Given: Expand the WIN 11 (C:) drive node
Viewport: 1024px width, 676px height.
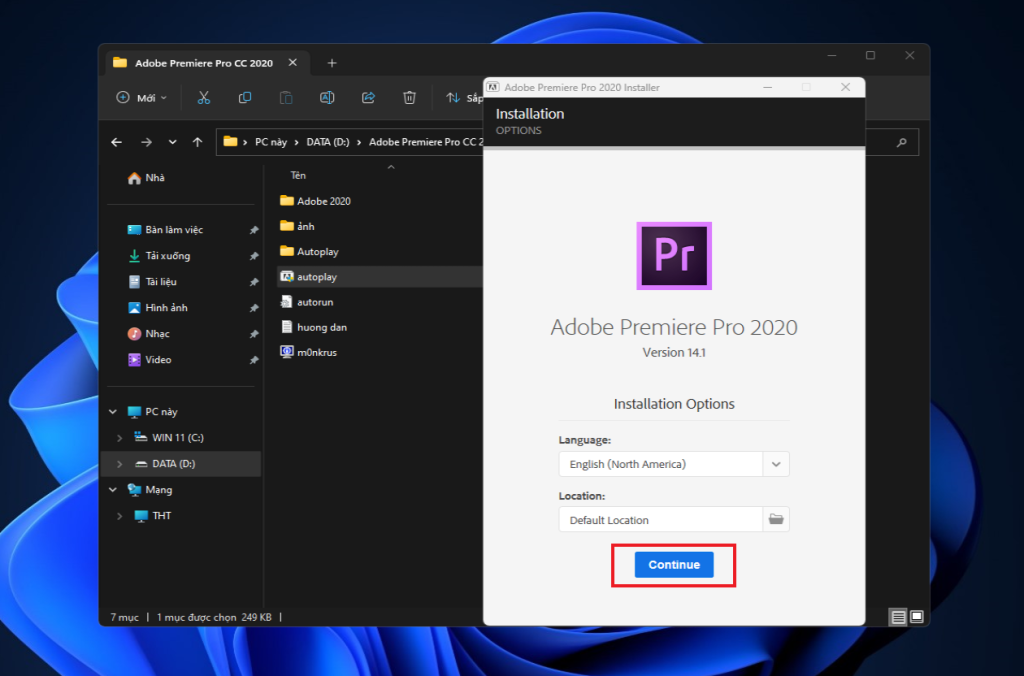Looking at the screenshot, I should pyautogui.click(x=120, y=438).
